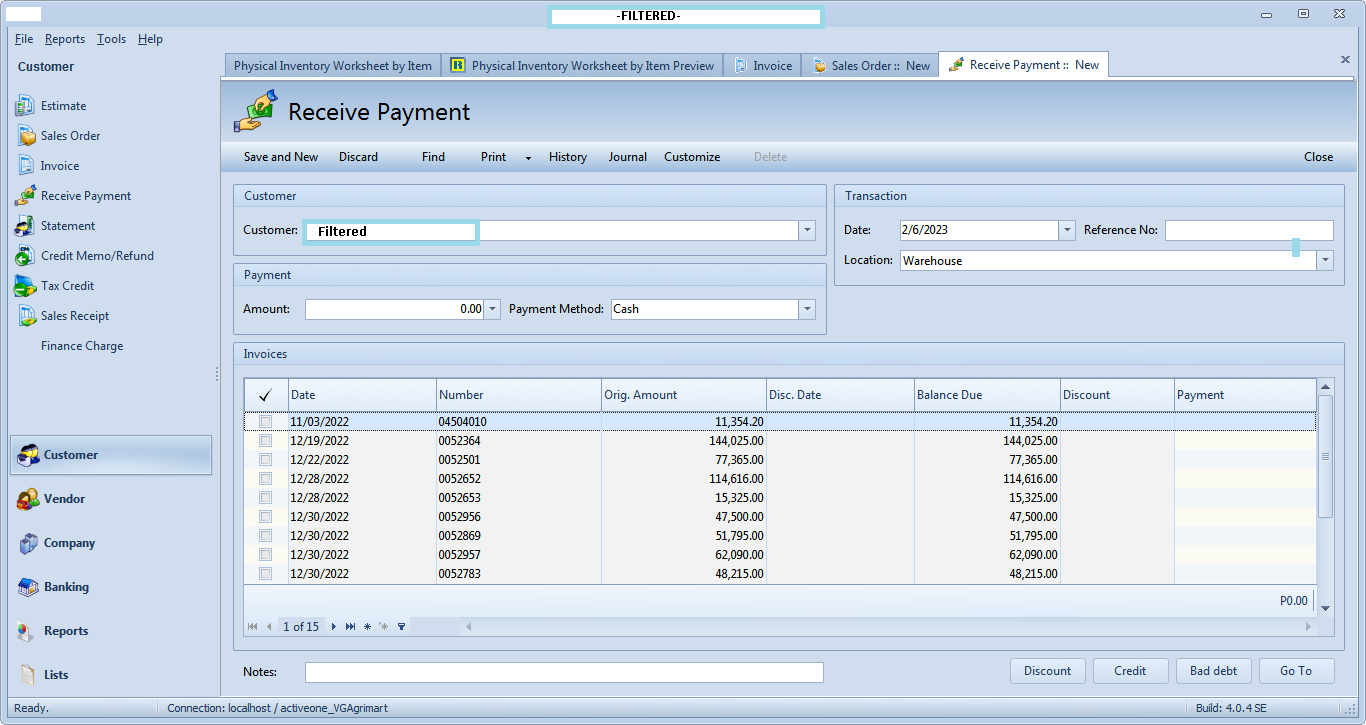Open the Help menu
1366x725 pixels.
pyautogui.click(x=150, y=39)
